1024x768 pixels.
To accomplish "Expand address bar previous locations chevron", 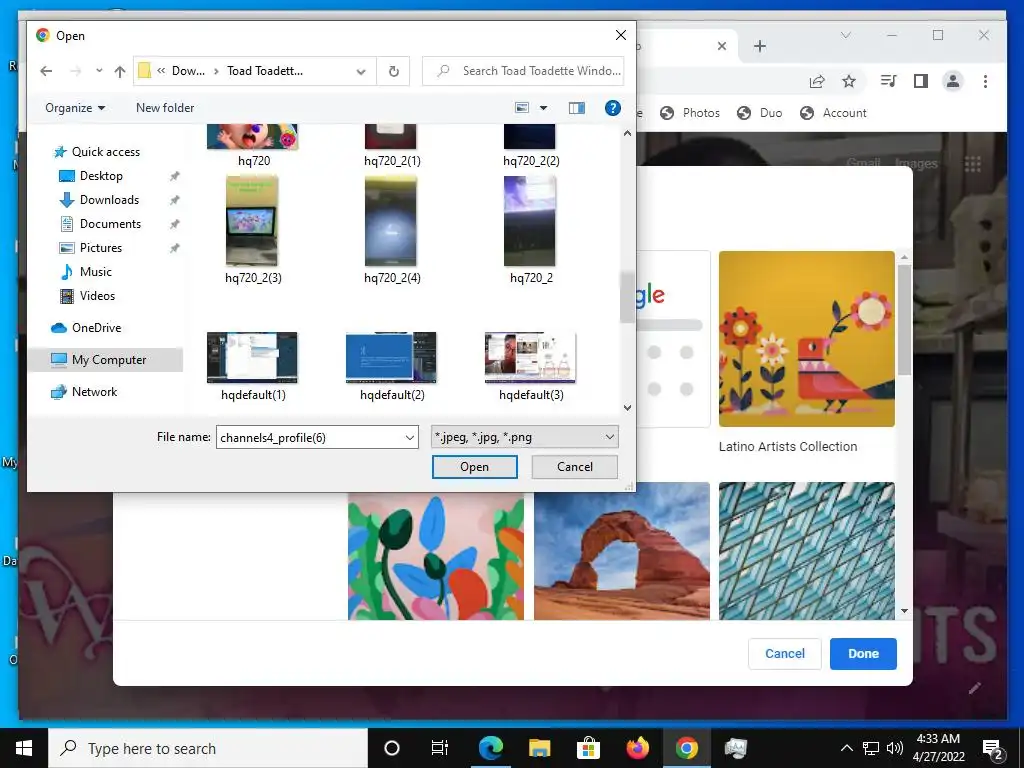I will coord(360,71).
